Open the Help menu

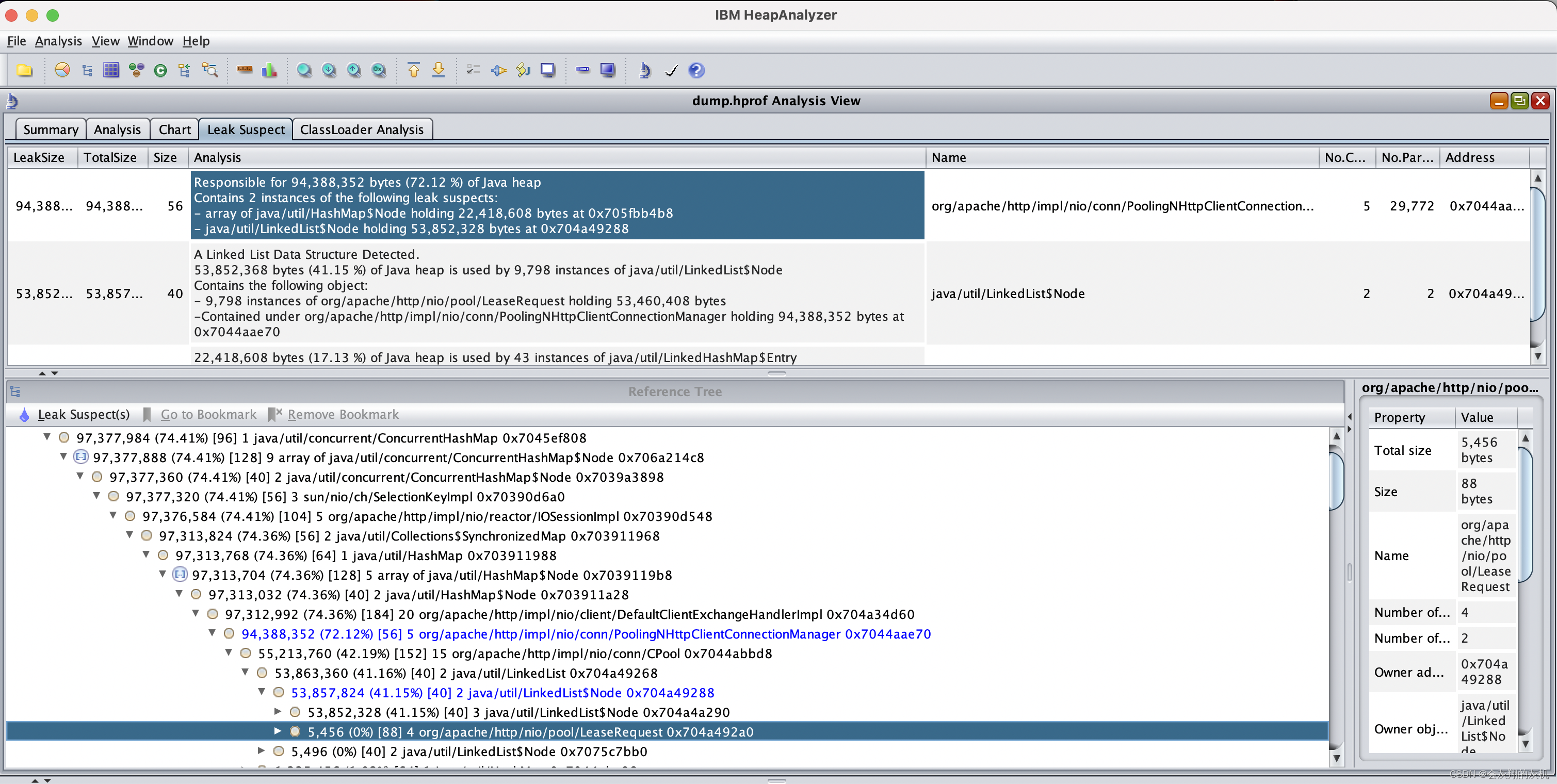[196, 41]
